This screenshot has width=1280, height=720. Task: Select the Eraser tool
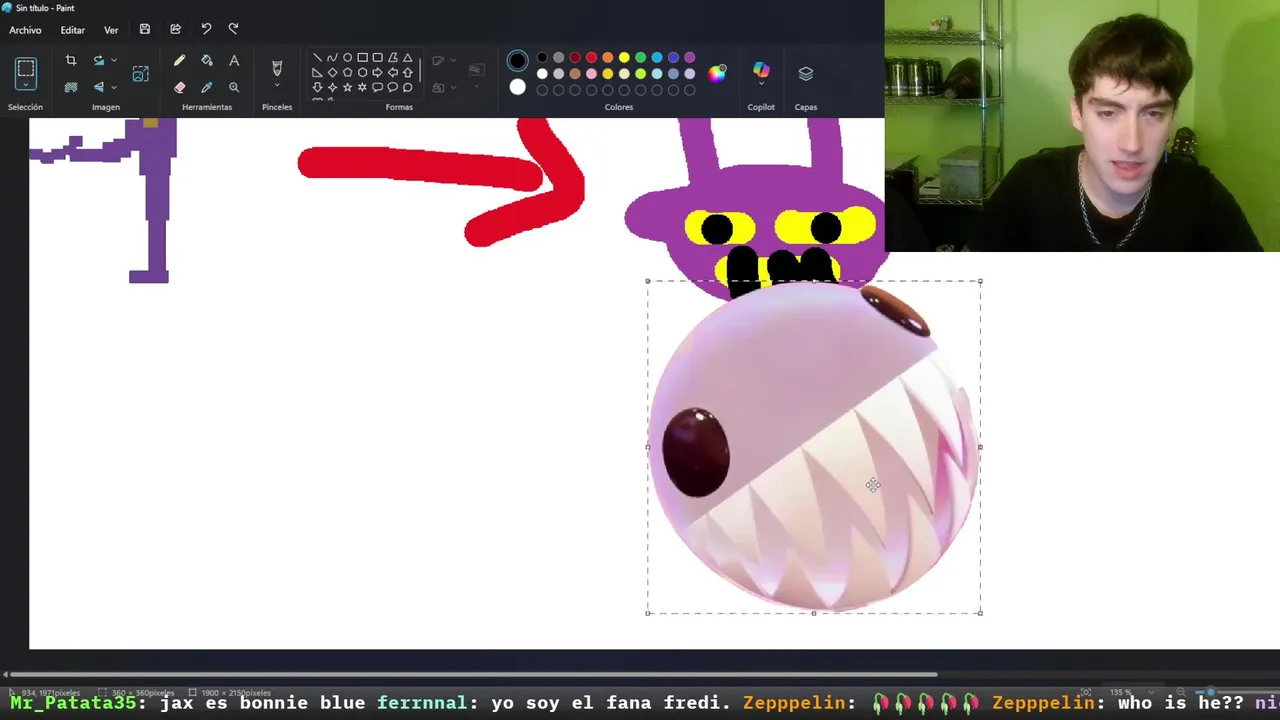[x=179, y=87]
